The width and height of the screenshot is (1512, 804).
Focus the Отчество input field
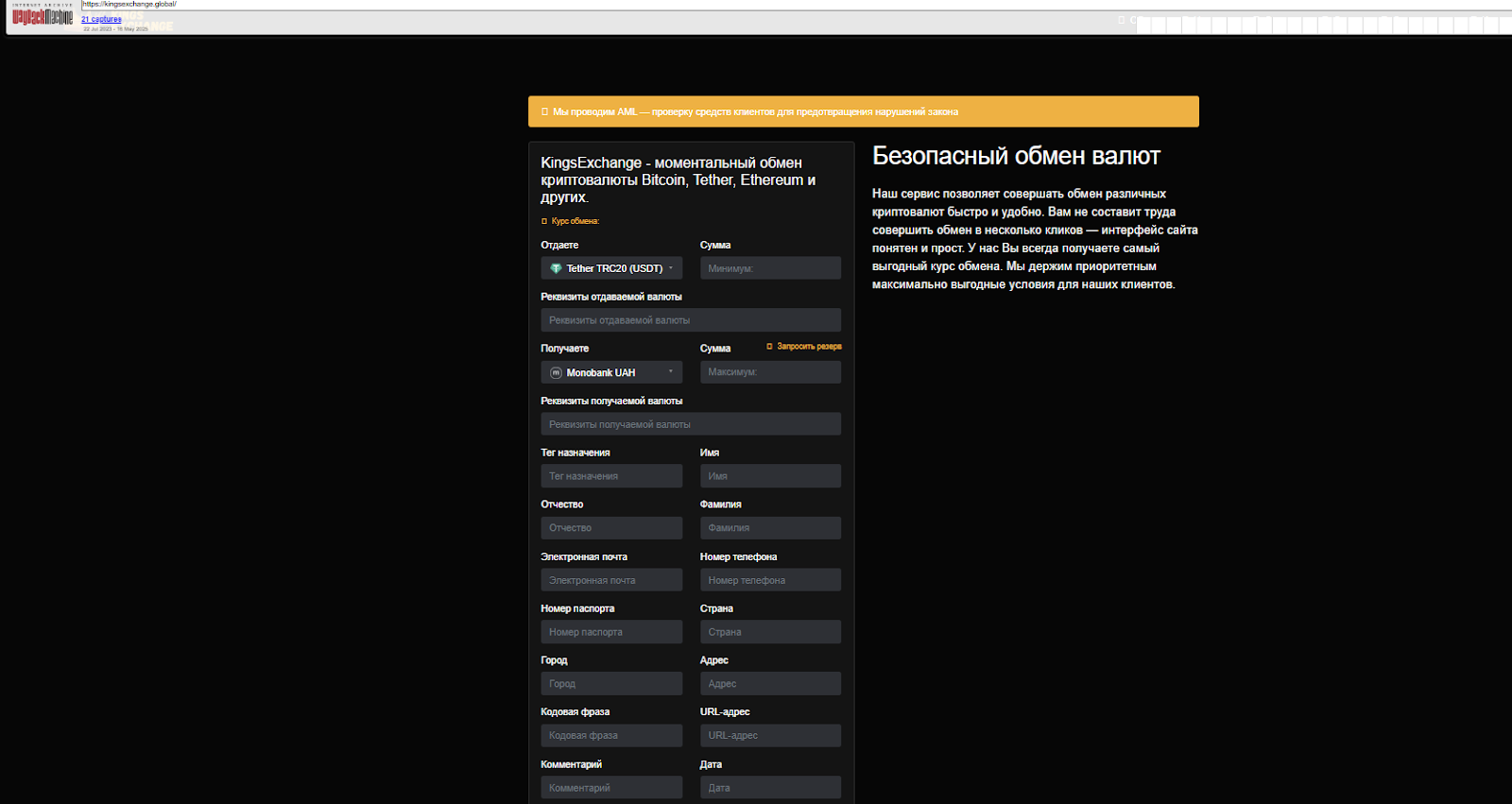611,528
